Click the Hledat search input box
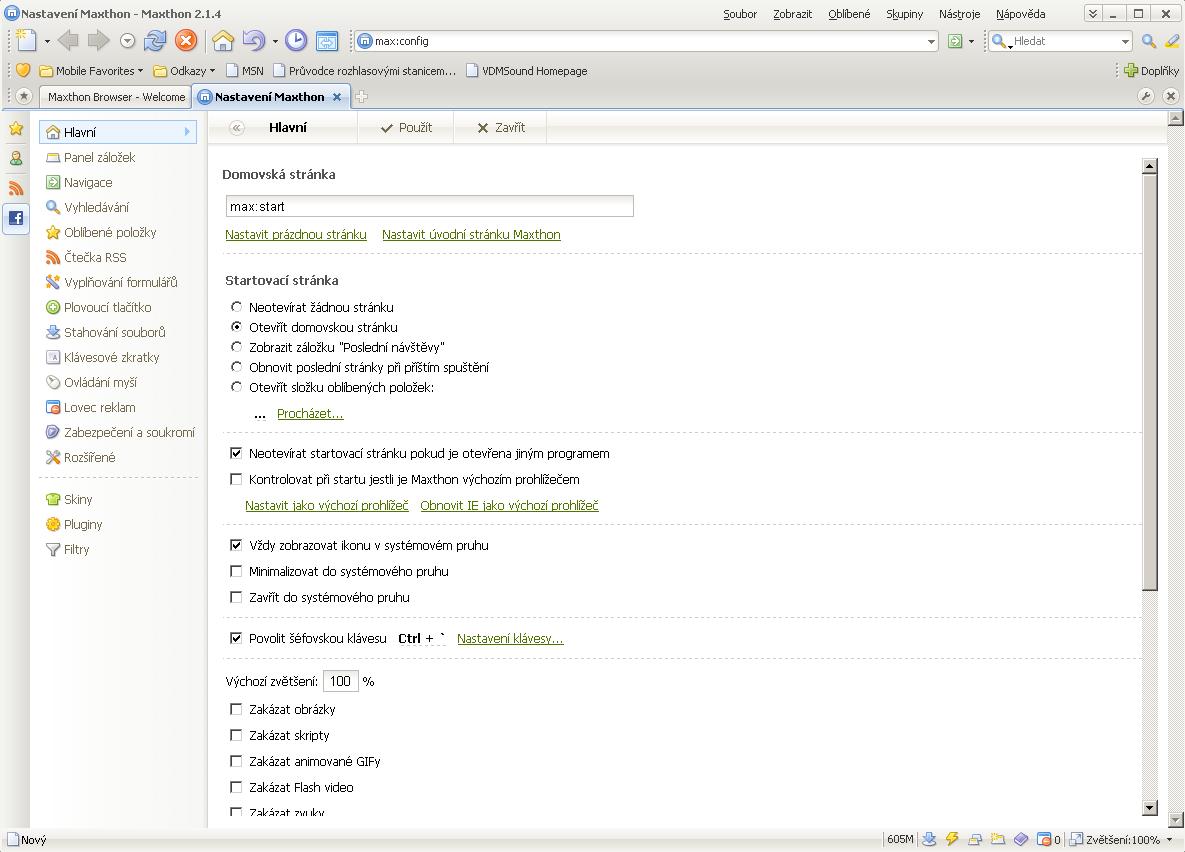 (1064, 42)
